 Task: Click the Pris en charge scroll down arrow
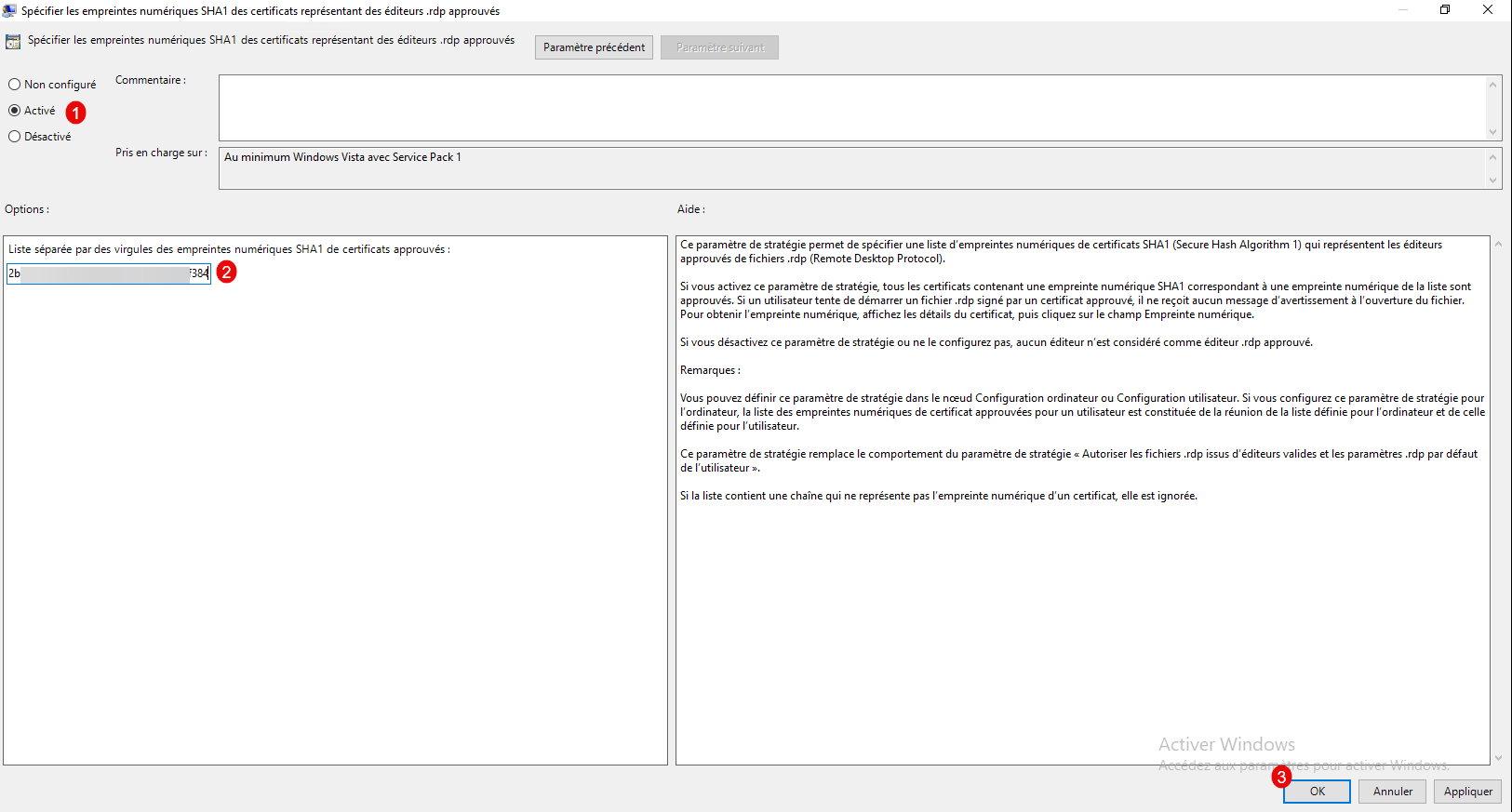(x=1493, y=180)
